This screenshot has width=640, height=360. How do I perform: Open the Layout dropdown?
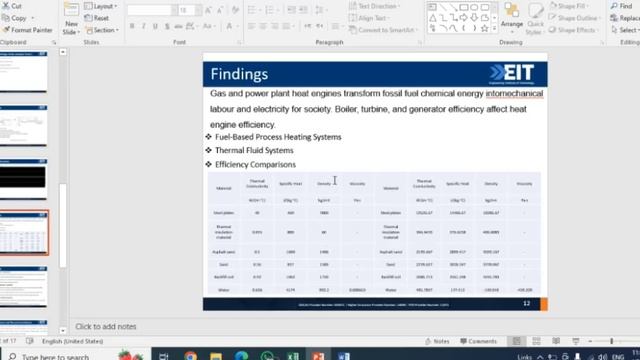point(101,6)
